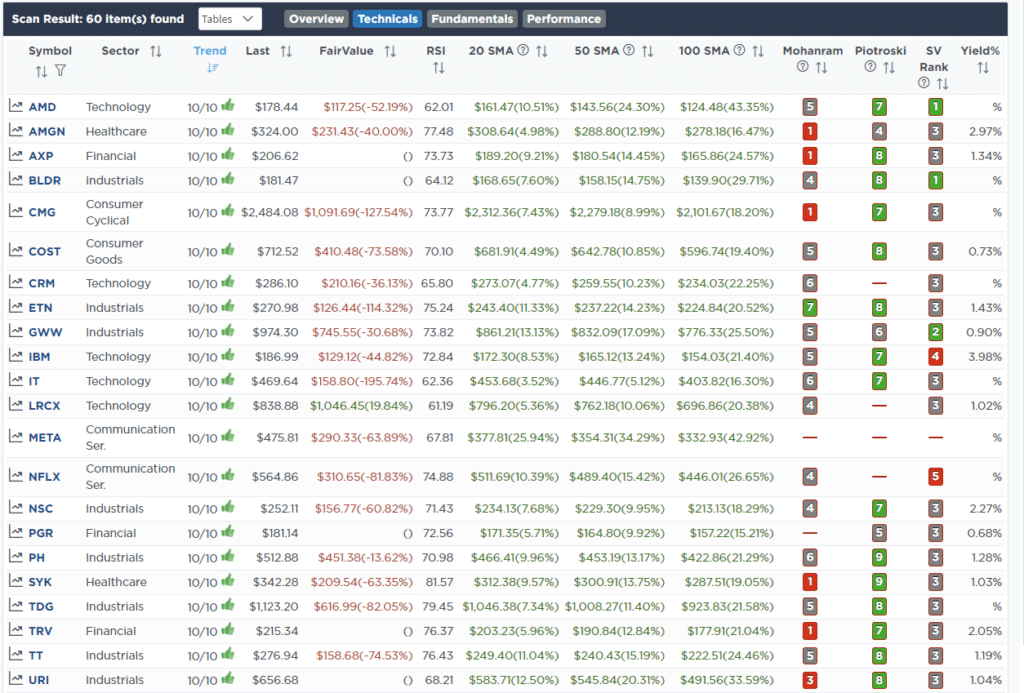The width and height of the screenshot is (1024, 693).
Task: Click AMD's green SV Rank badge 1
Action: pos(935,106)
